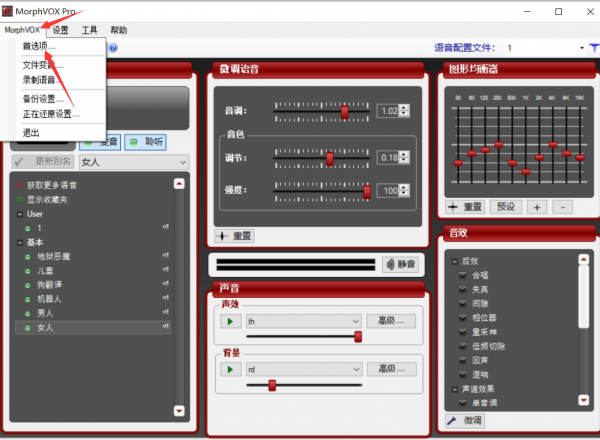Screen dimensions: 600x440
Task: Click 显示收藏夹 in the voice list
Action: pyautogui.click(x=42, y=199)
